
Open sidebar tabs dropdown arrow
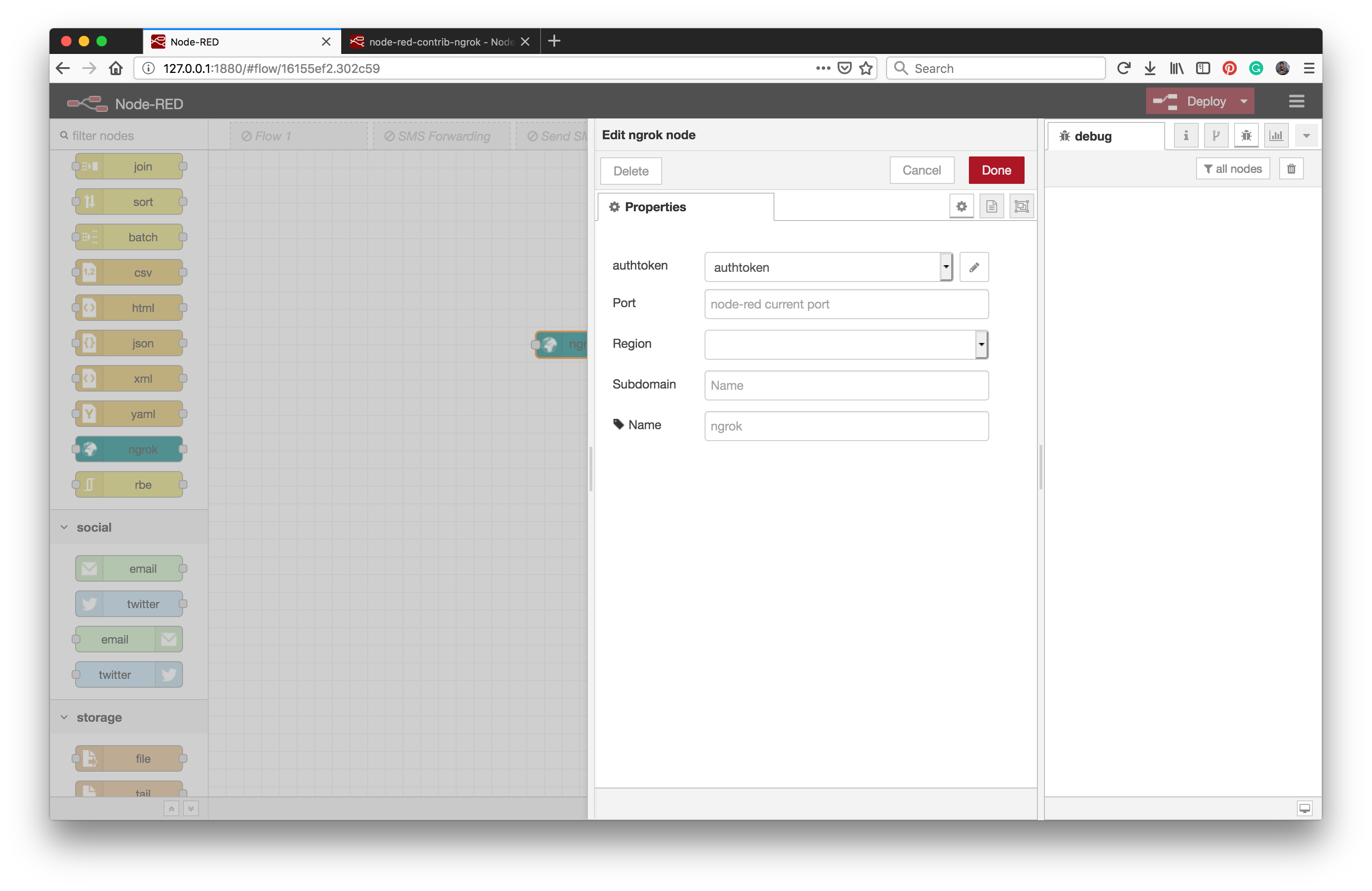(1306, 136)
